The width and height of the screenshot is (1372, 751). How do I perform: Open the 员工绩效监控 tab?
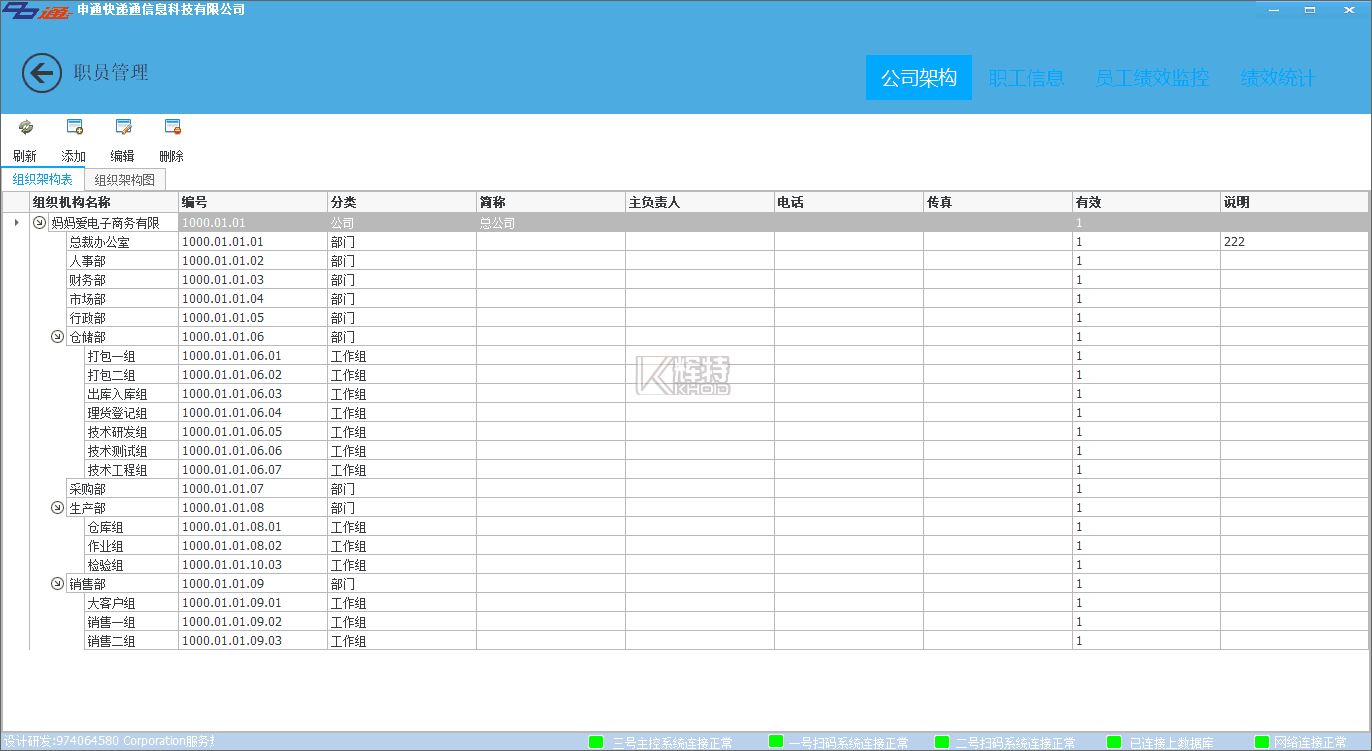pos(1151,78)
